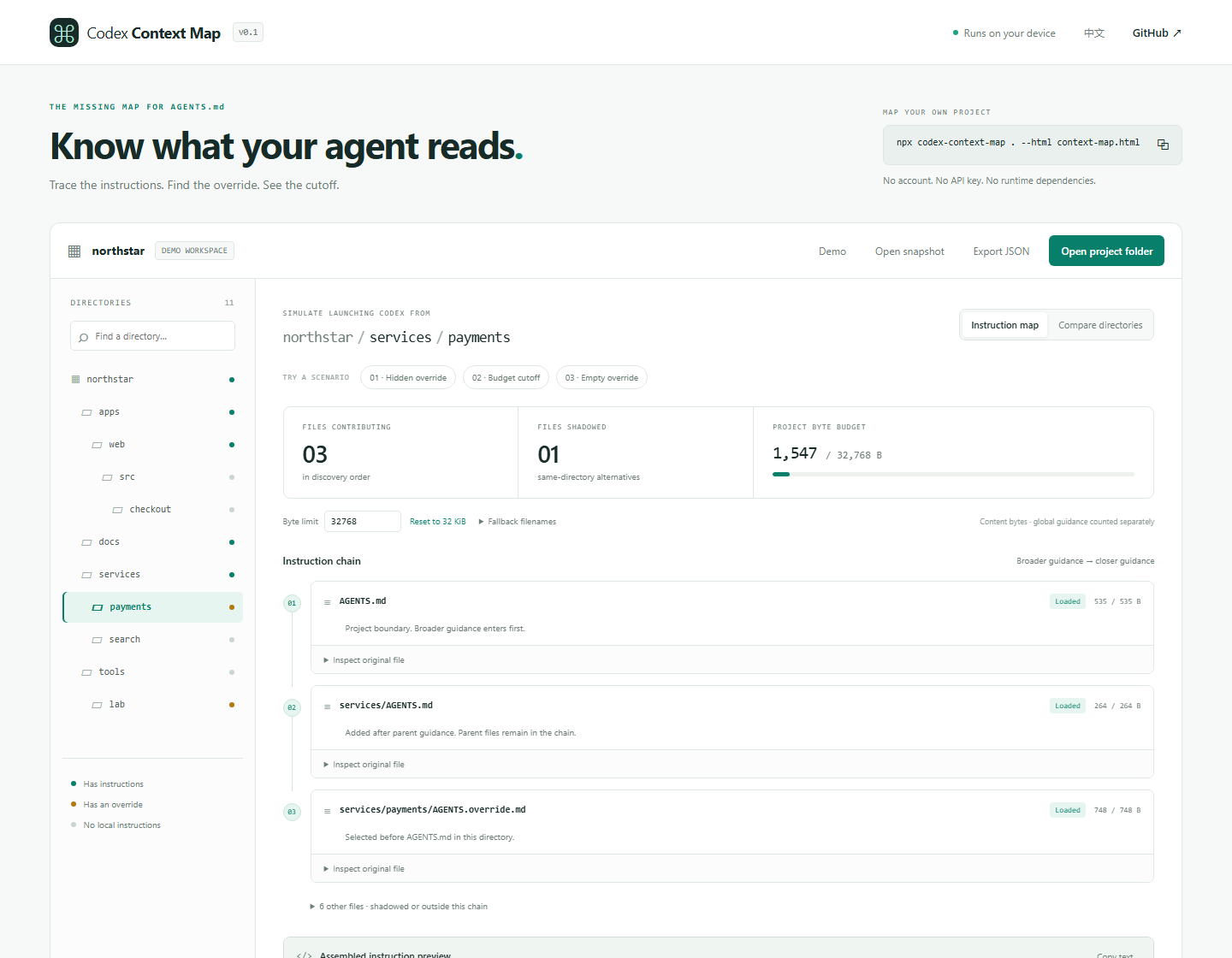Viewport: 1232px width, 958px height.
Task: Select scenario 02 Budget cutoff
Action: tap(506, 378)
